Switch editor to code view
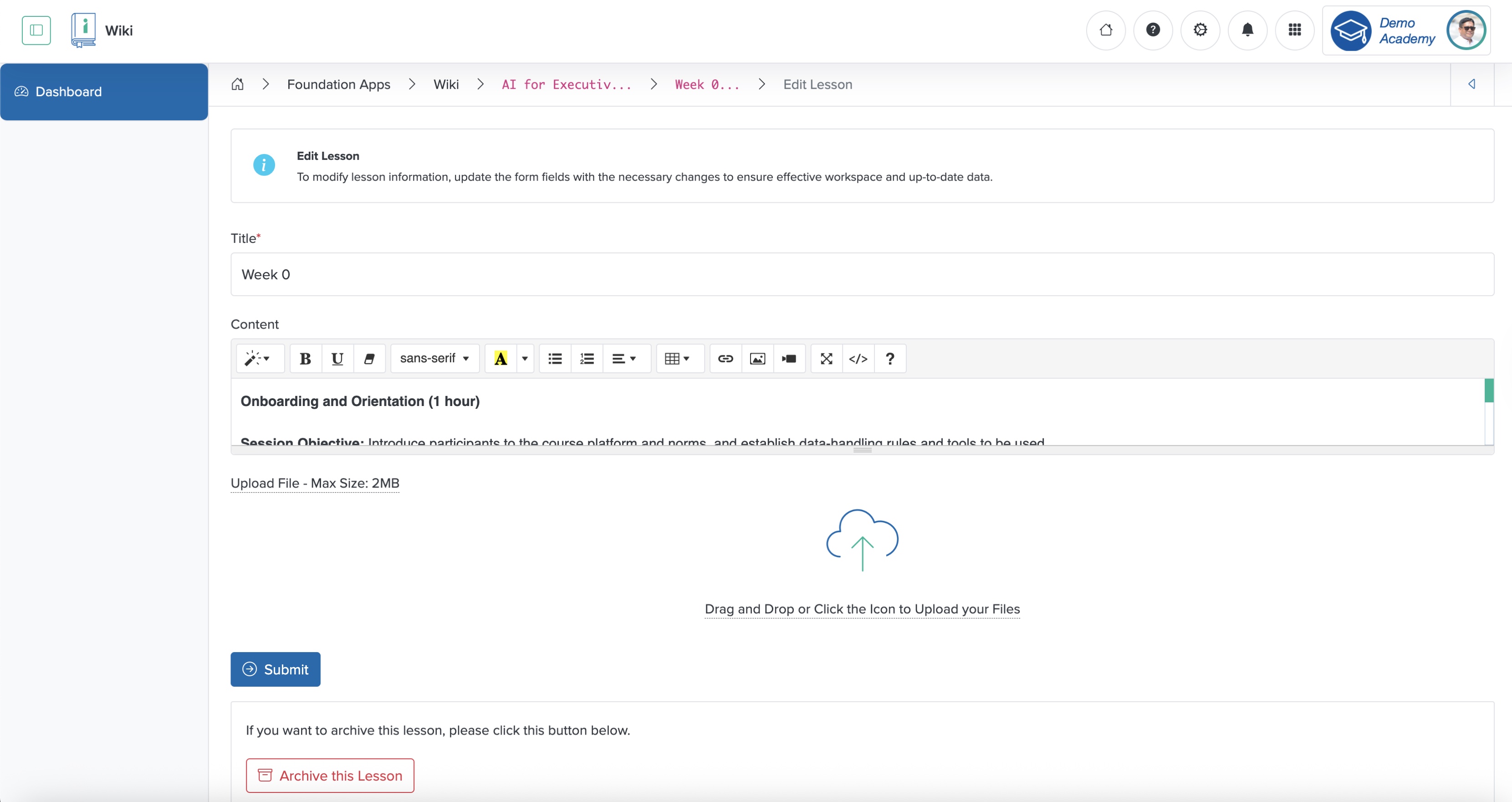 coord(858,358)
